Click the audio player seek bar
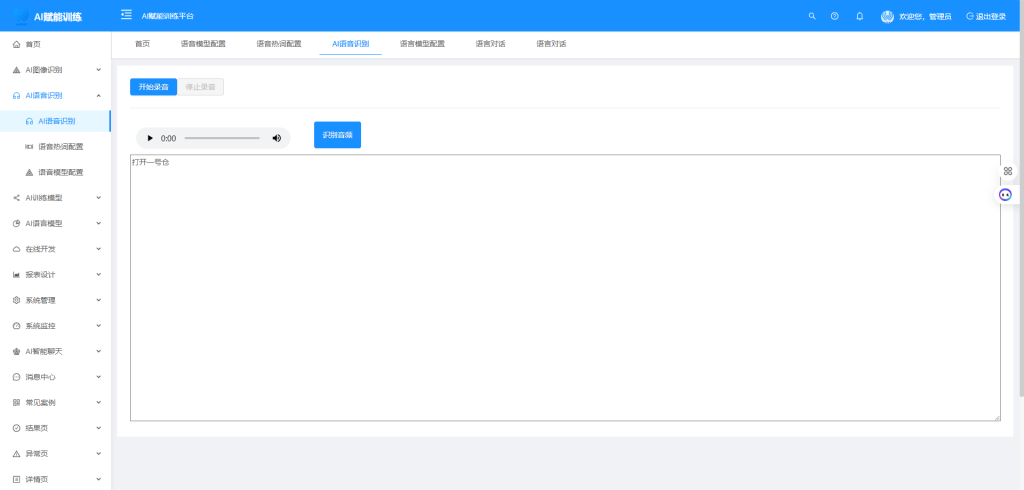Viewport: 1024px width, 490px height. (222, 138)
